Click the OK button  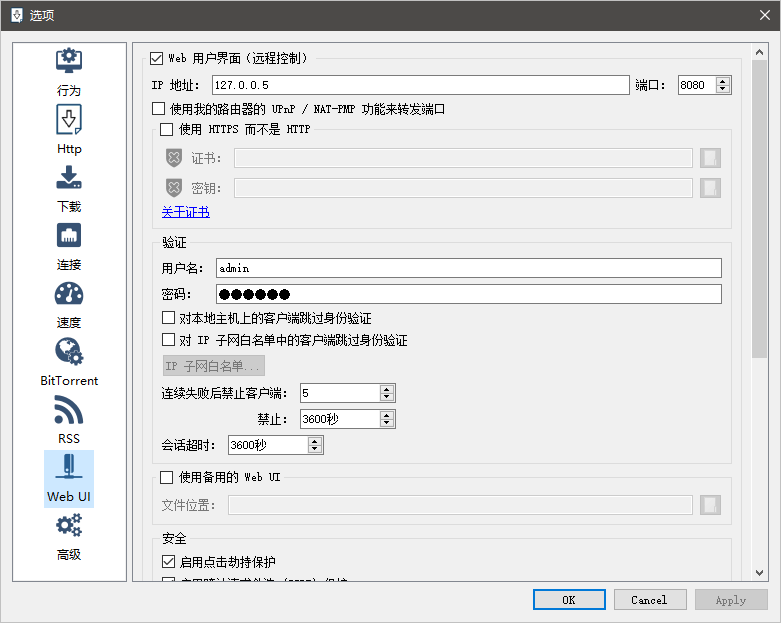point(569,600)
